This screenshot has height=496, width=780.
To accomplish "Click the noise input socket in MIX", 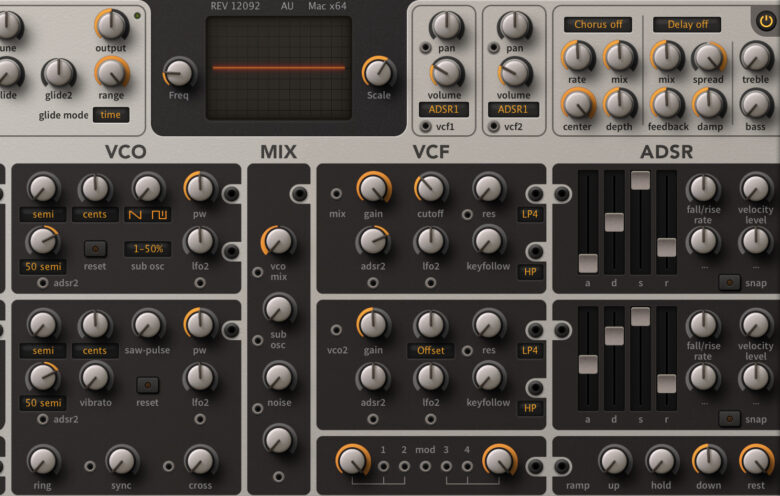I will 258,408.
